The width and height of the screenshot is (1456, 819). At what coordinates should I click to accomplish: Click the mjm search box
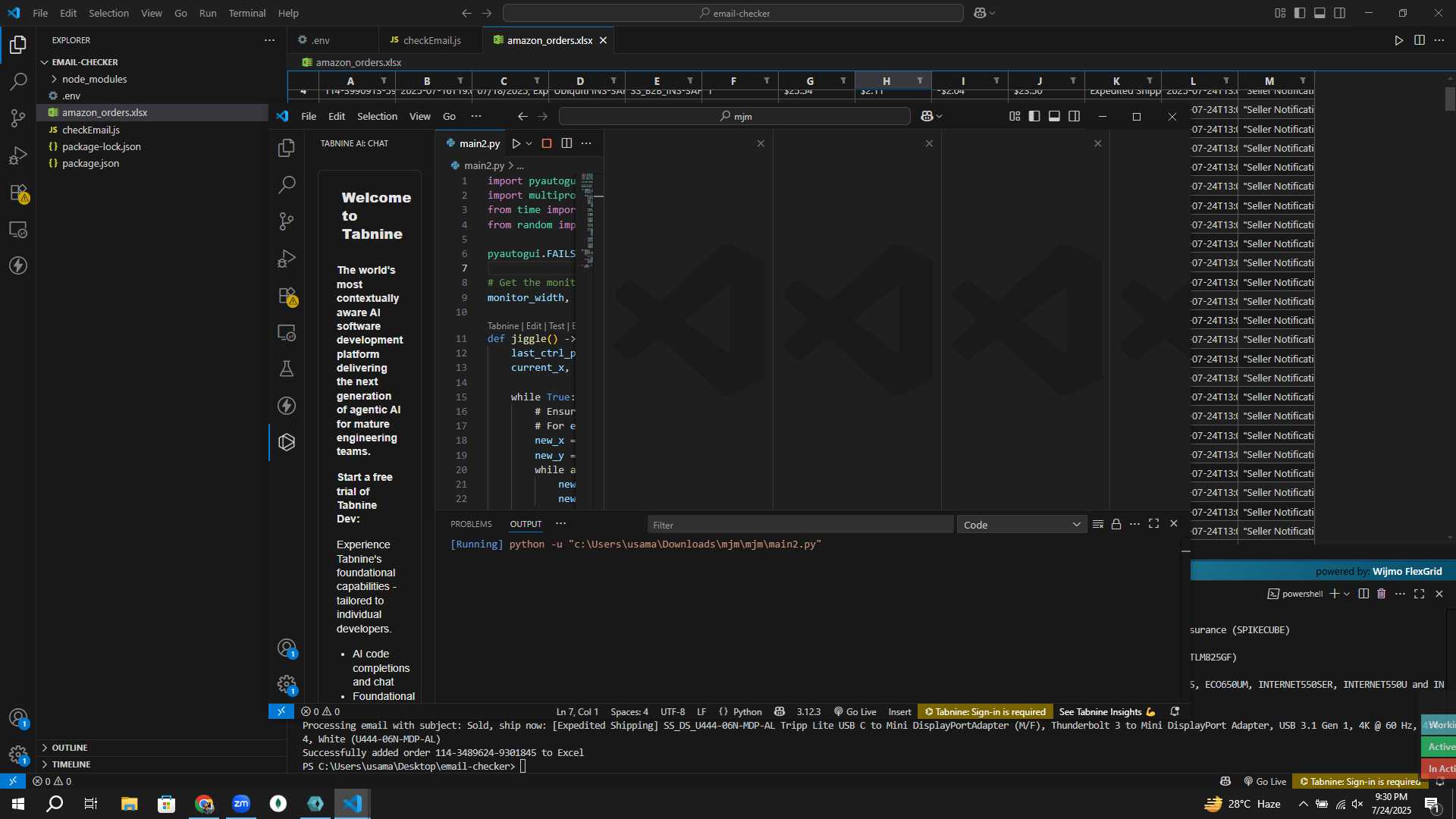pyautogui.click(x=734, y=116)
